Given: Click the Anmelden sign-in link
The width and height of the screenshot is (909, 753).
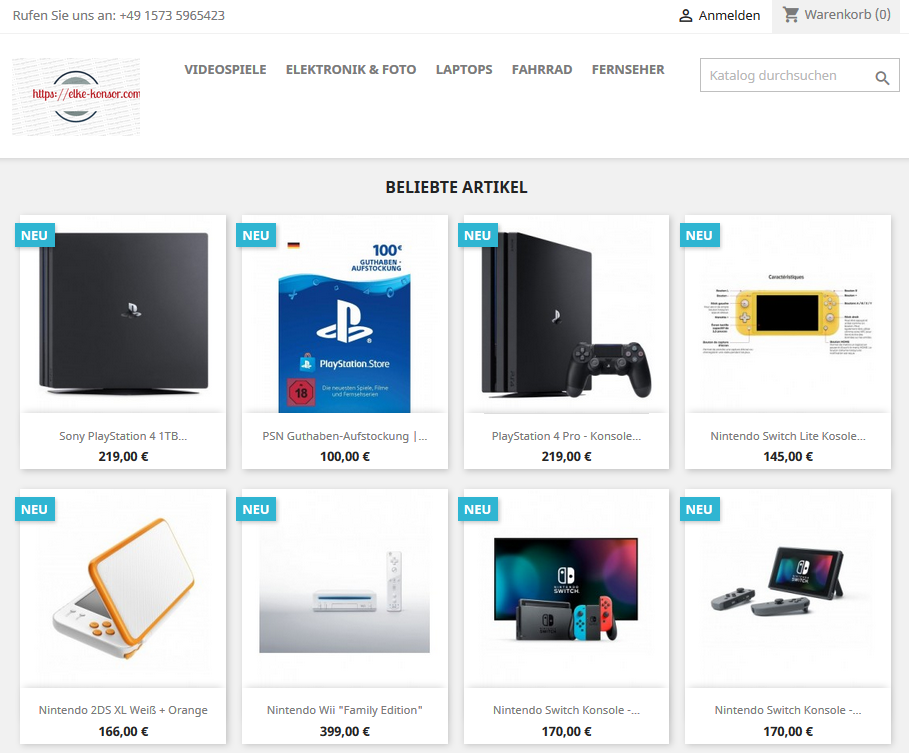Looking at the screenshot, I should click(x=729, y=16).
